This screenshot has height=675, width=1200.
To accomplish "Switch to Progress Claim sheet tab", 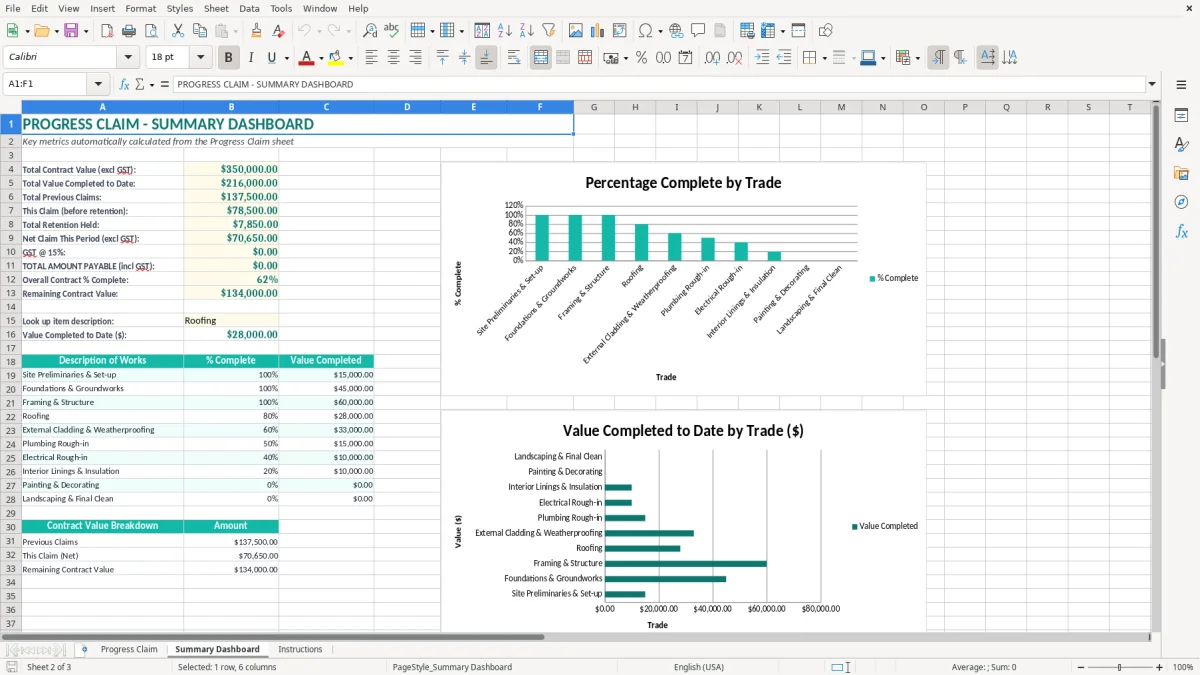I will coord(129,649).
